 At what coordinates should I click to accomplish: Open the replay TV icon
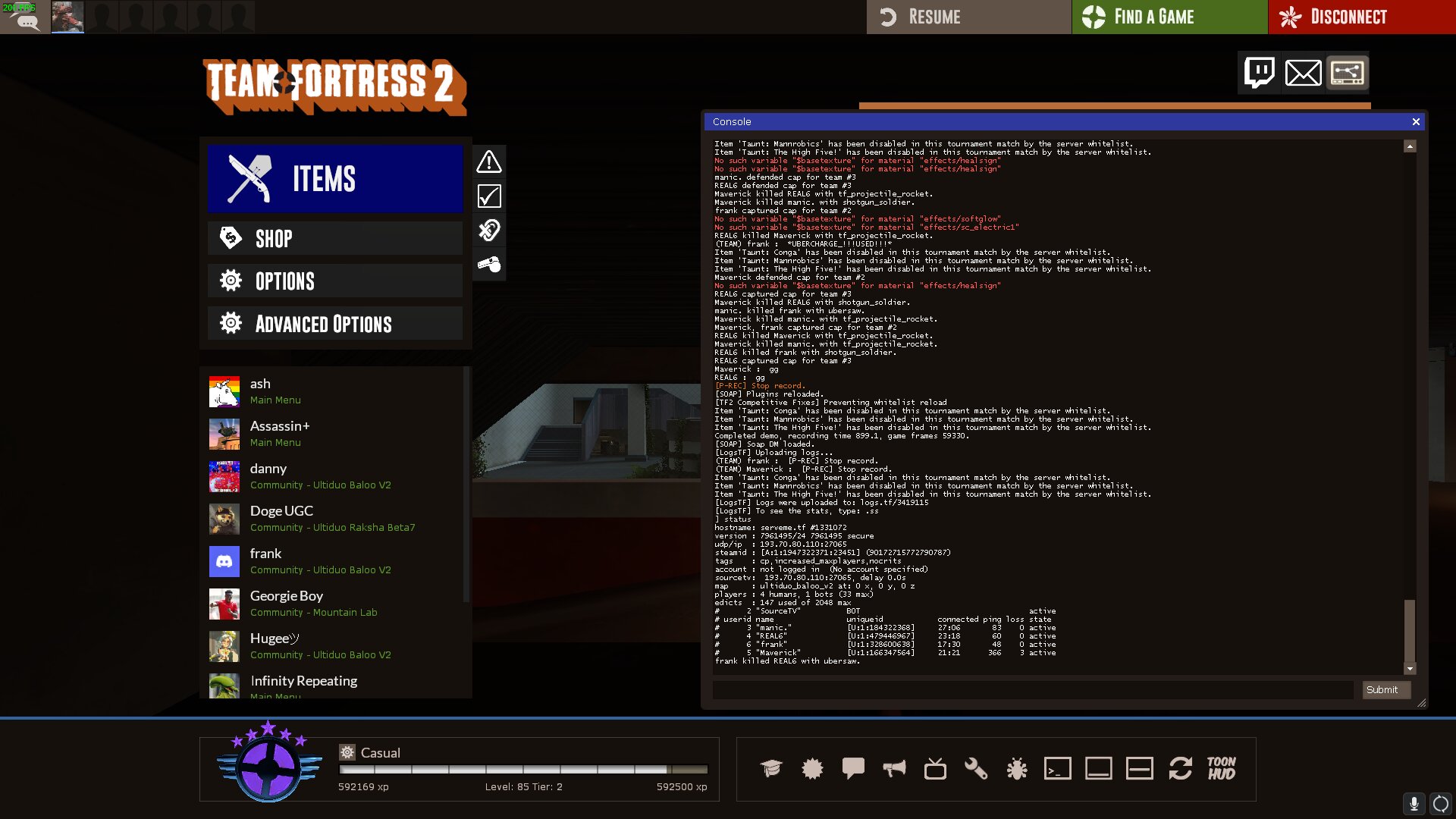[935, 769]
